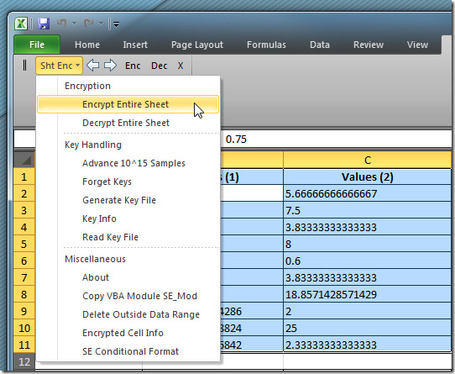The image size is (455, 374).
Task: Choose Delete Outside Data Range
Action: tap(128, 314)
